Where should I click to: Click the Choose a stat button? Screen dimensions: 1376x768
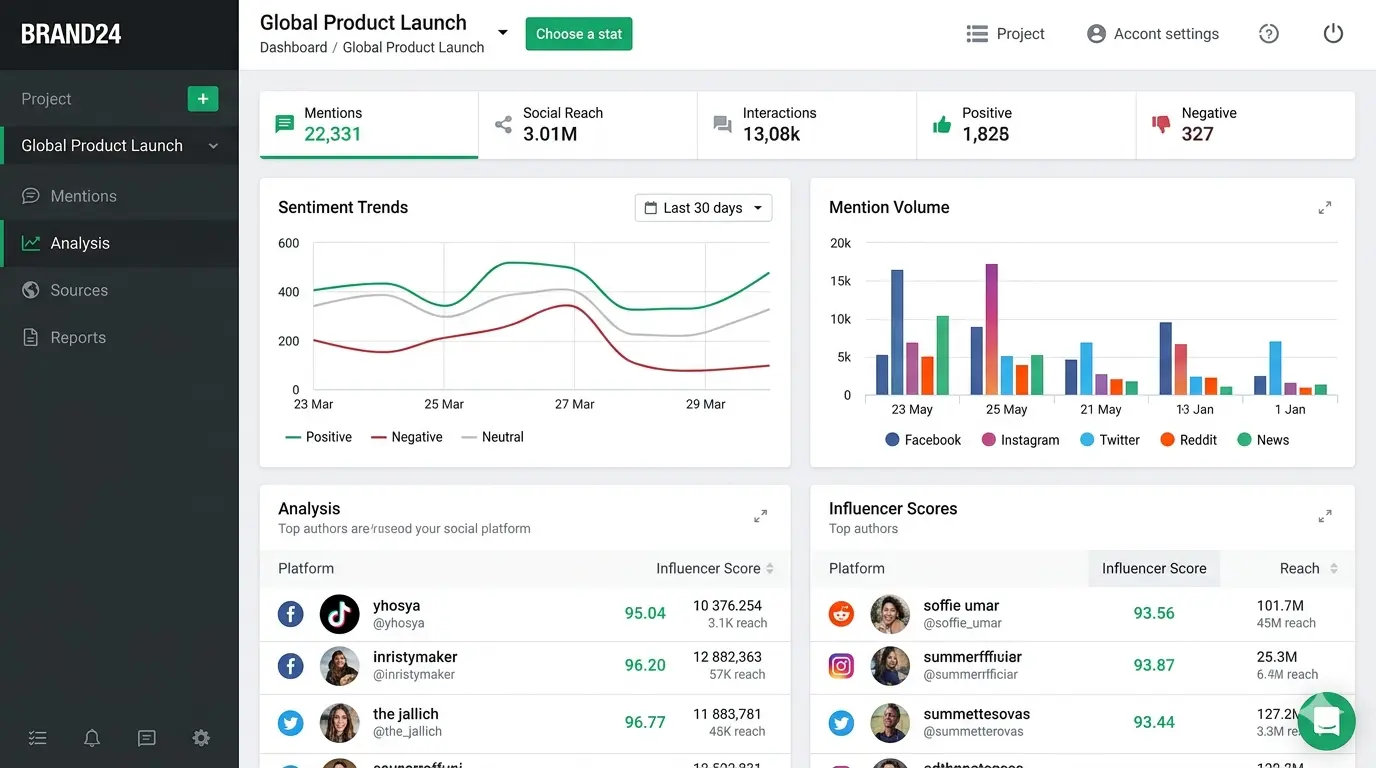coord(579,34)
